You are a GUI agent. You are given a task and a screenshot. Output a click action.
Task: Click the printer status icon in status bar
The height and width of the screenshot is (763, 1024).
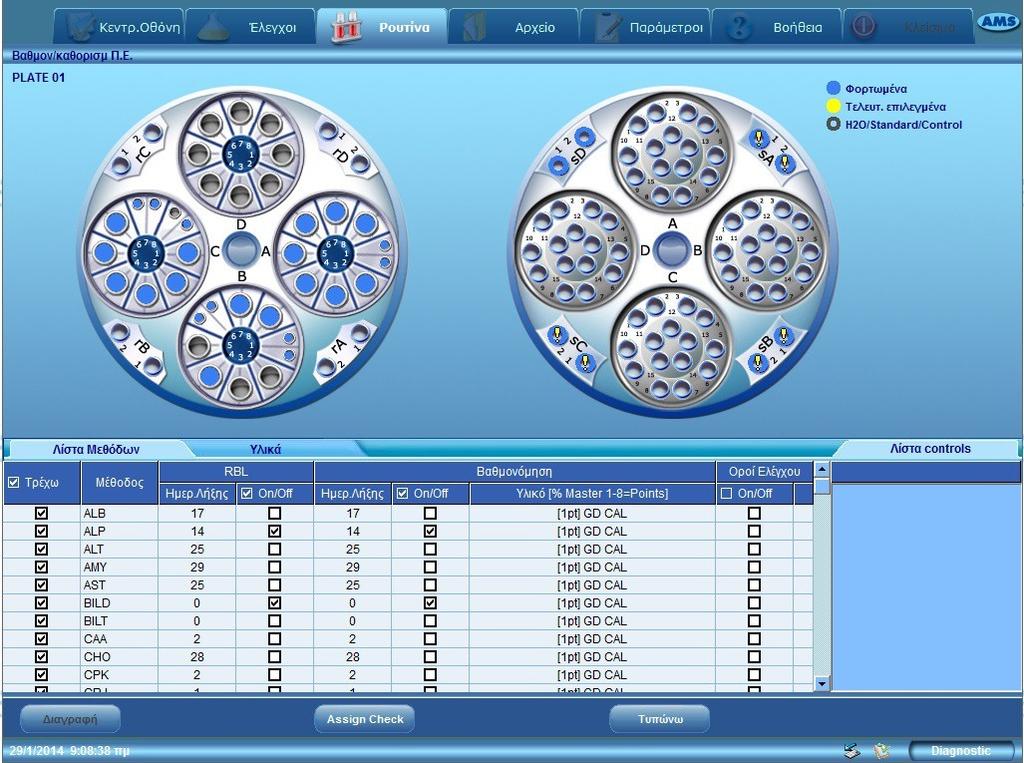pyautogui.click(x=852, y=751)
